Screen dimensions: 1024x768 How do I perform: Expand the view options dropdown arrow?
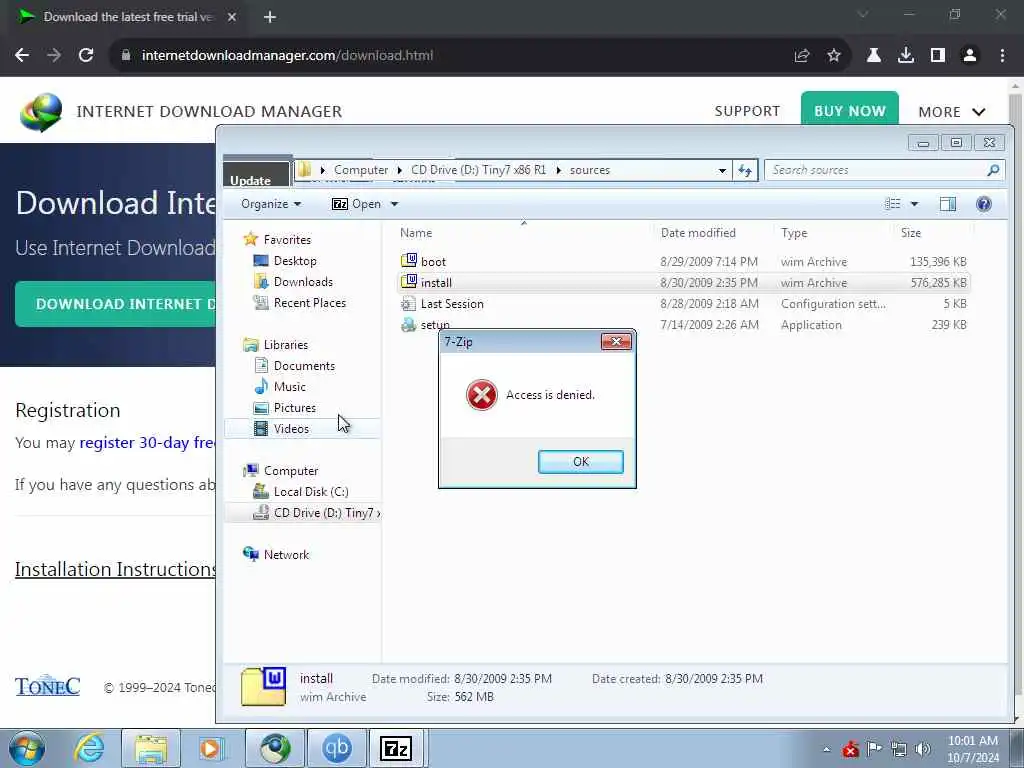[x=914, y=204]
